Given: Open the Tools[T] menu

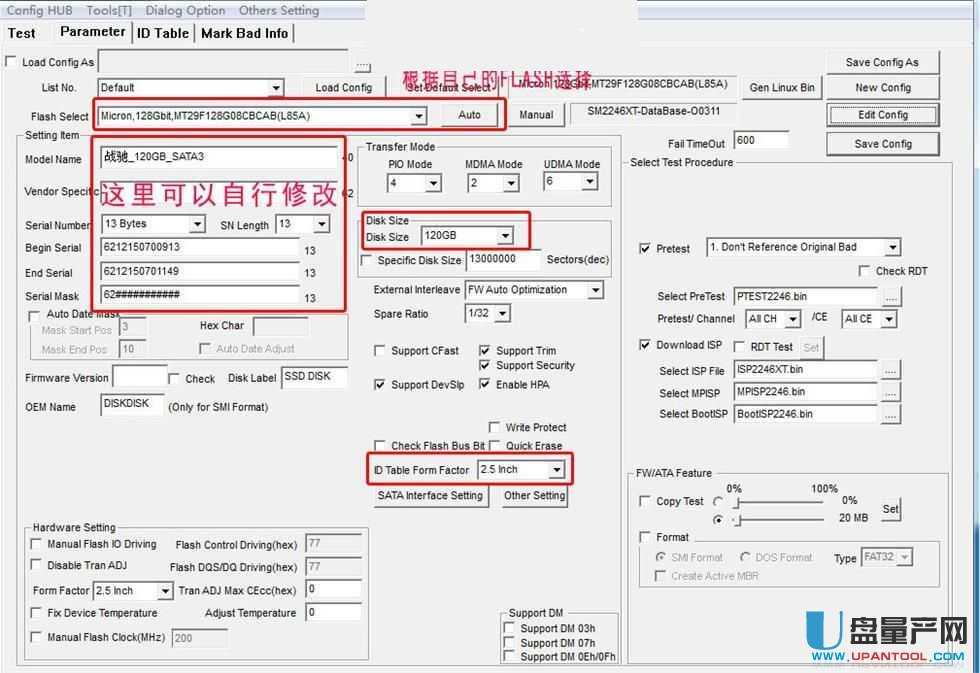Looking at the screenshot, I should click(109, 11).
